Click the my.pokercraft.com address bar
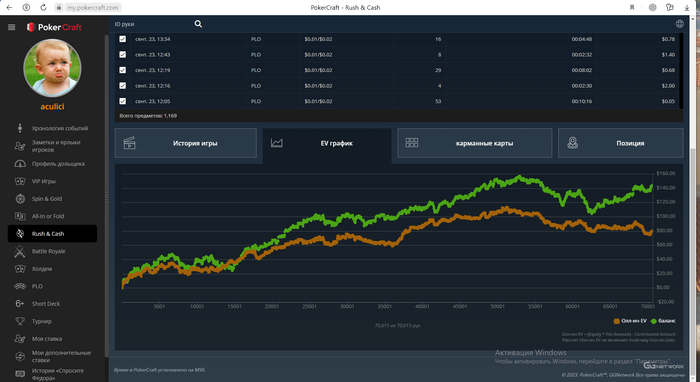Screen dimensions: 700x382 pos(93,8)
